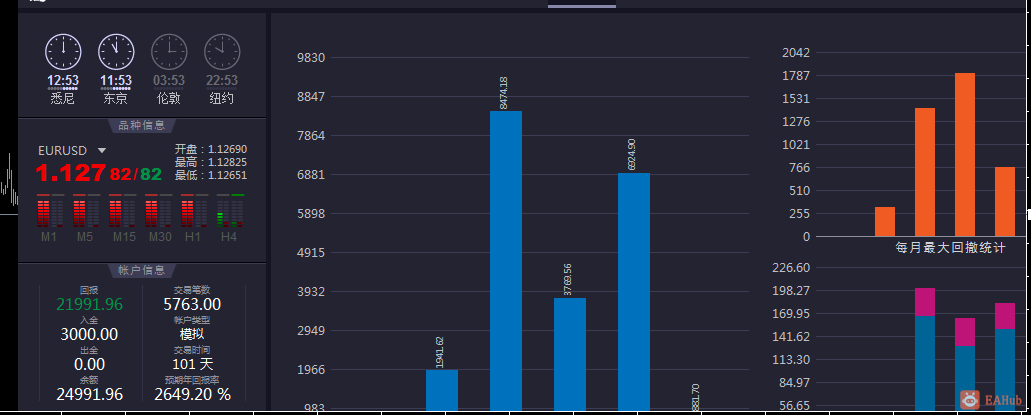Image resolution: width=1031 pixels, height=415 pixels.
Task: Click the New York clock icon
Action: [222, 52]
